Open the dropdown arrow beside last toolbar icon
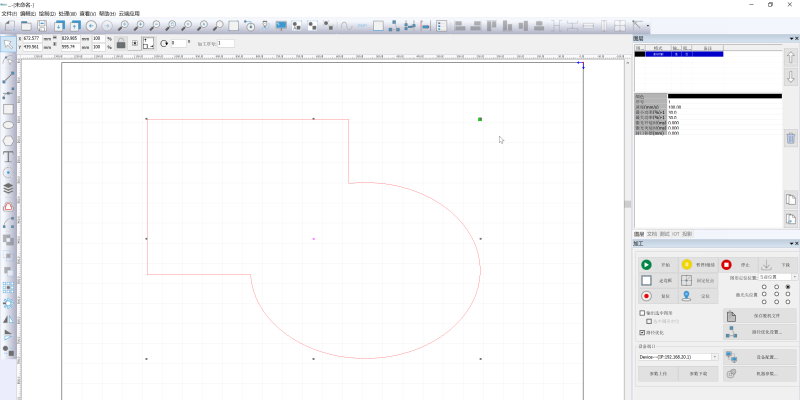This screenshot has height=400, width=800. point(648,26)
